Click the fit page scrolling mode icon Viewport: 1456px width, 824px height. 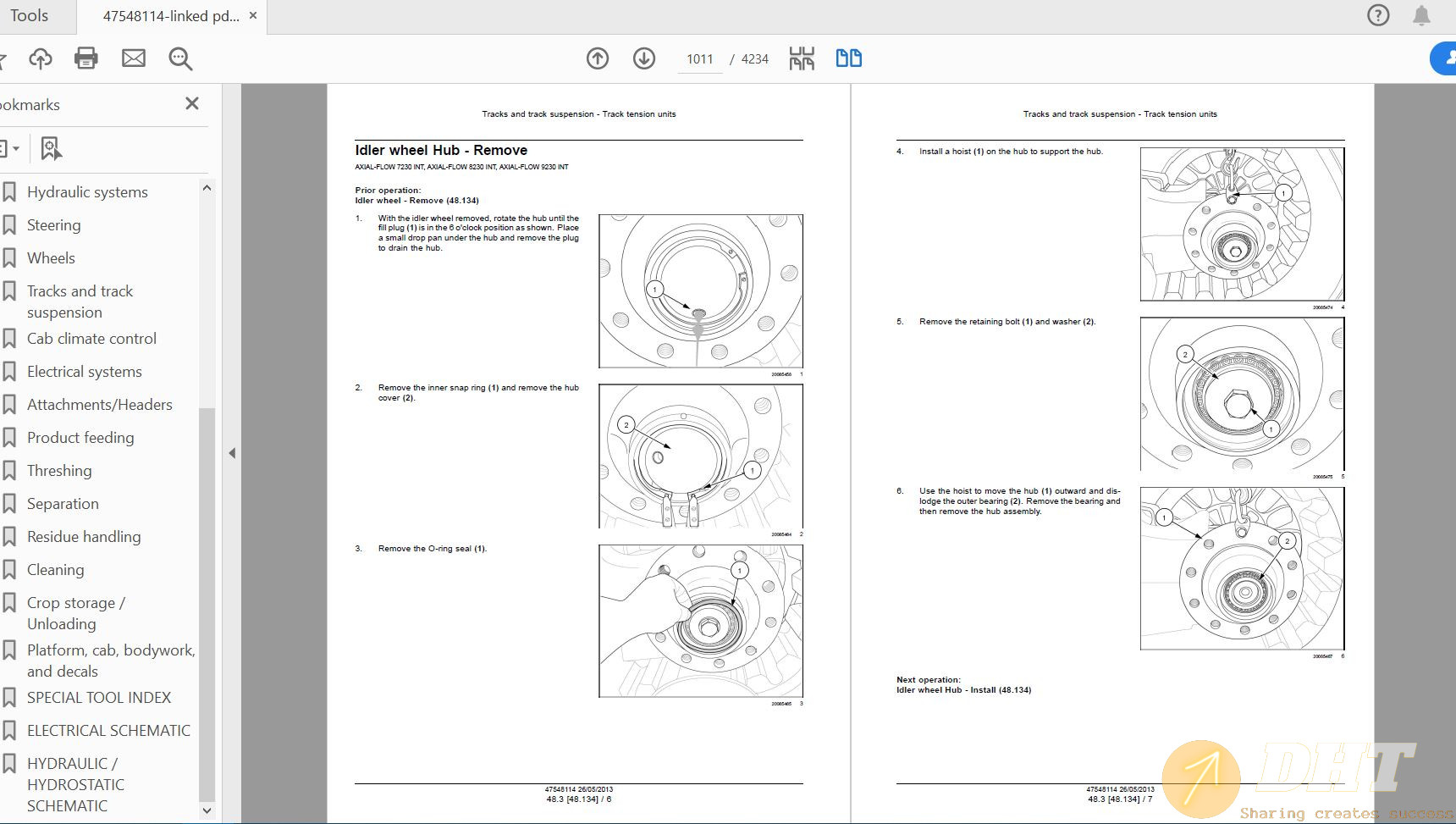pyautogui.click(x=802, y=58)
